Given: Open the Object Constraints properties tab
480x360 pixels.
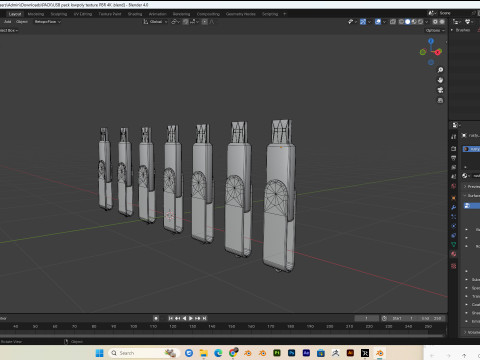Looking at the screenshot, I should pyautogui.click(x=453, y=235).
